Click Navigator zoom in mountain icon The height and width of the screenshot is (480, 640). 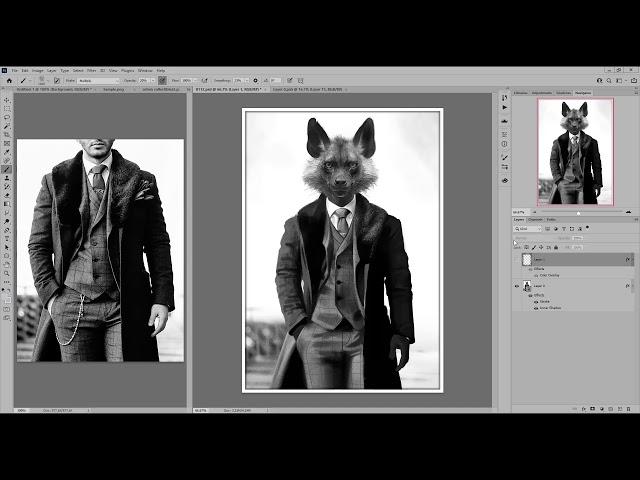[628, 212]
